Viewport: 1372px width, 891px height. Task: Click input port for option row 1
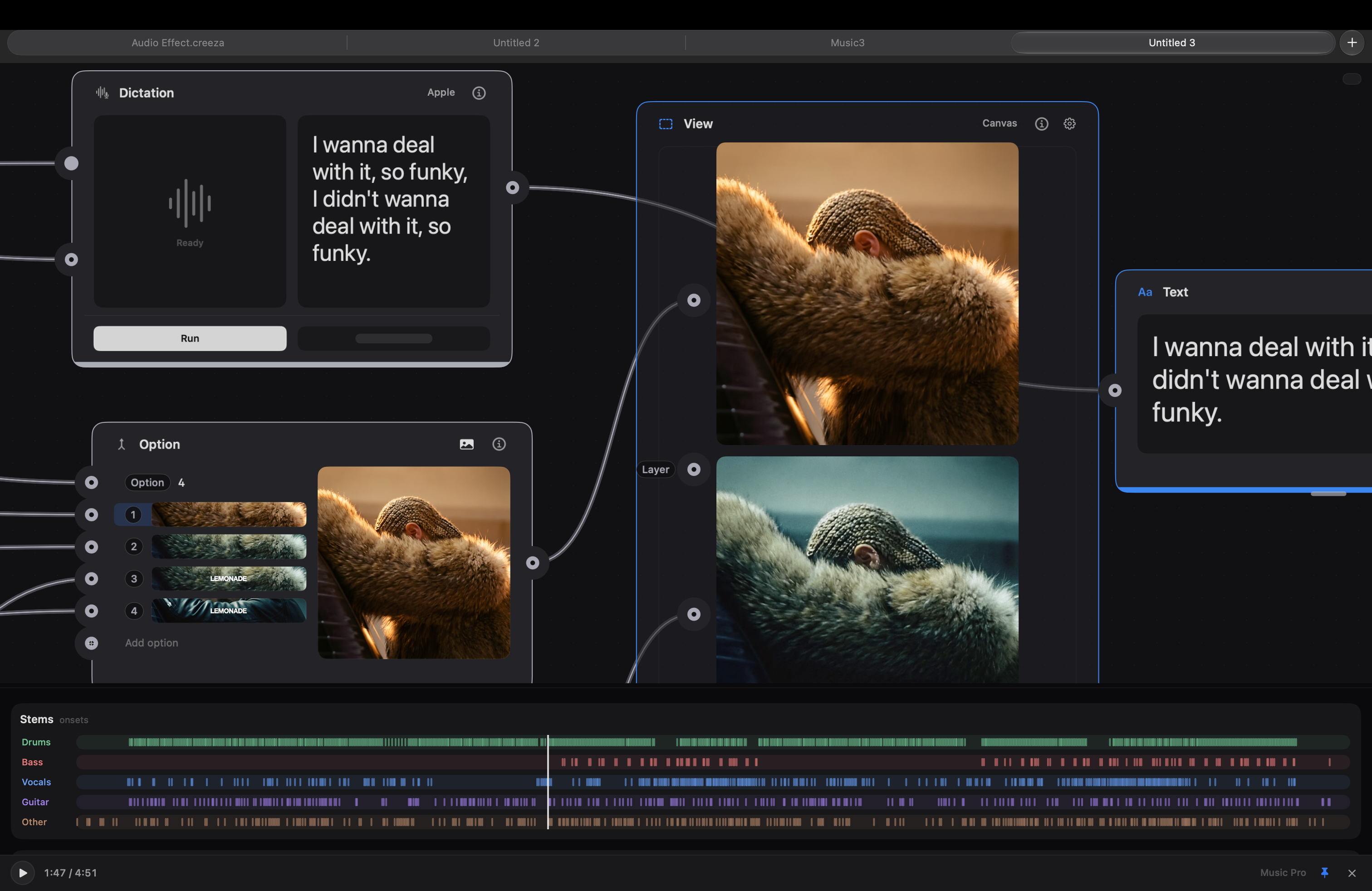[x=91, y=514]
